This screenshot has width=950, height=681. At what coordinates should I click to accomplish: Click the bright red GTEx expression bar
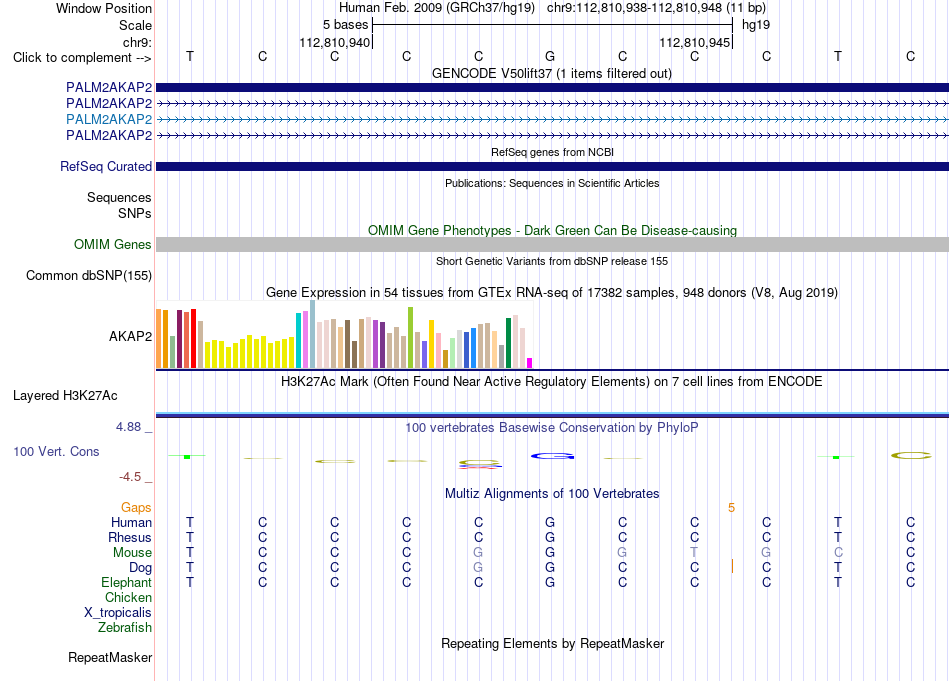(x=193, y=339)
